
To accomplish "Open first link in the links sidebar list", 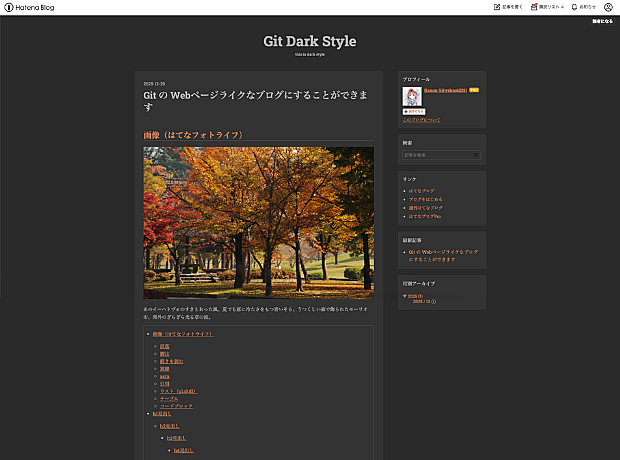I will [422, 191].
